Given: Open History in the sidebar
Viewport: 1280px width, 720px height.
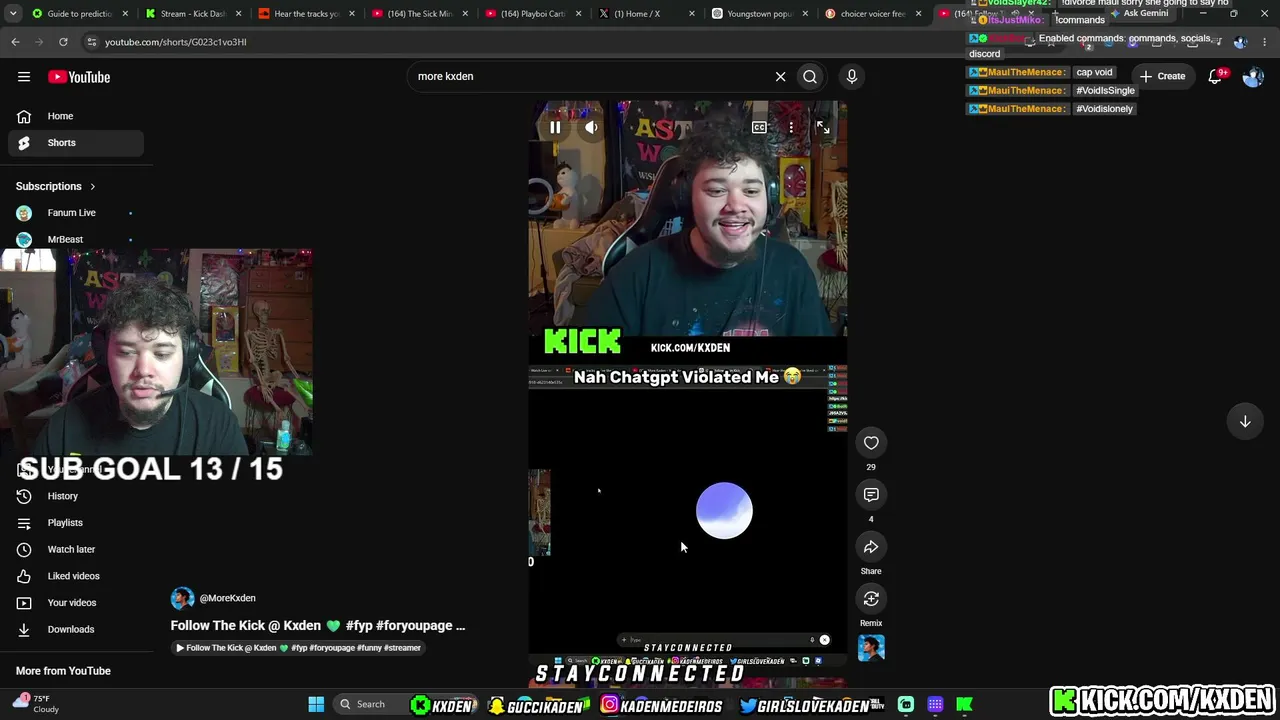Looking at the screenshot, I should pos(76,496).
